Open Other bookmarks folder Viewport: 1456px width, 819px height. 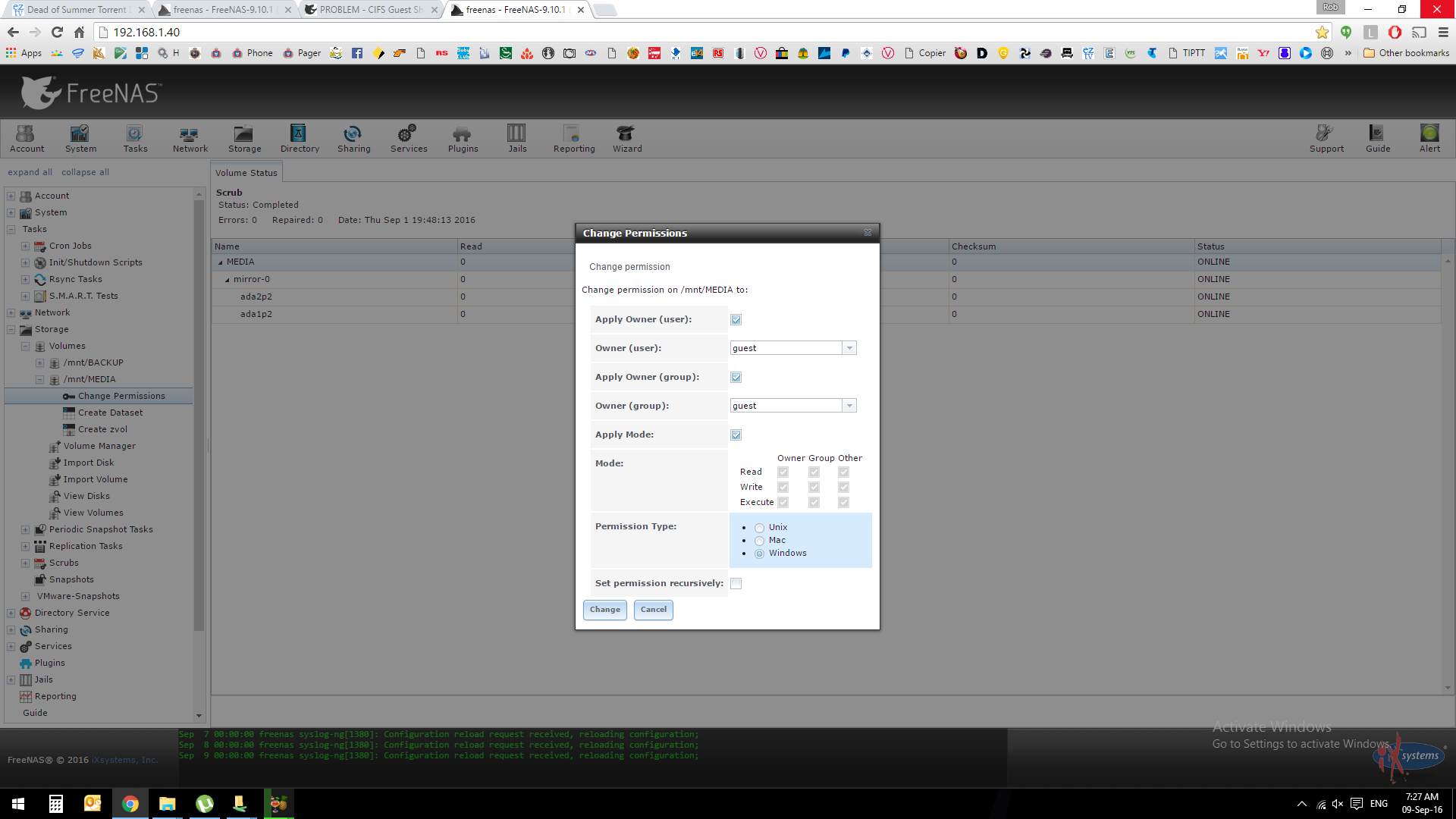tap(1407, 53)
